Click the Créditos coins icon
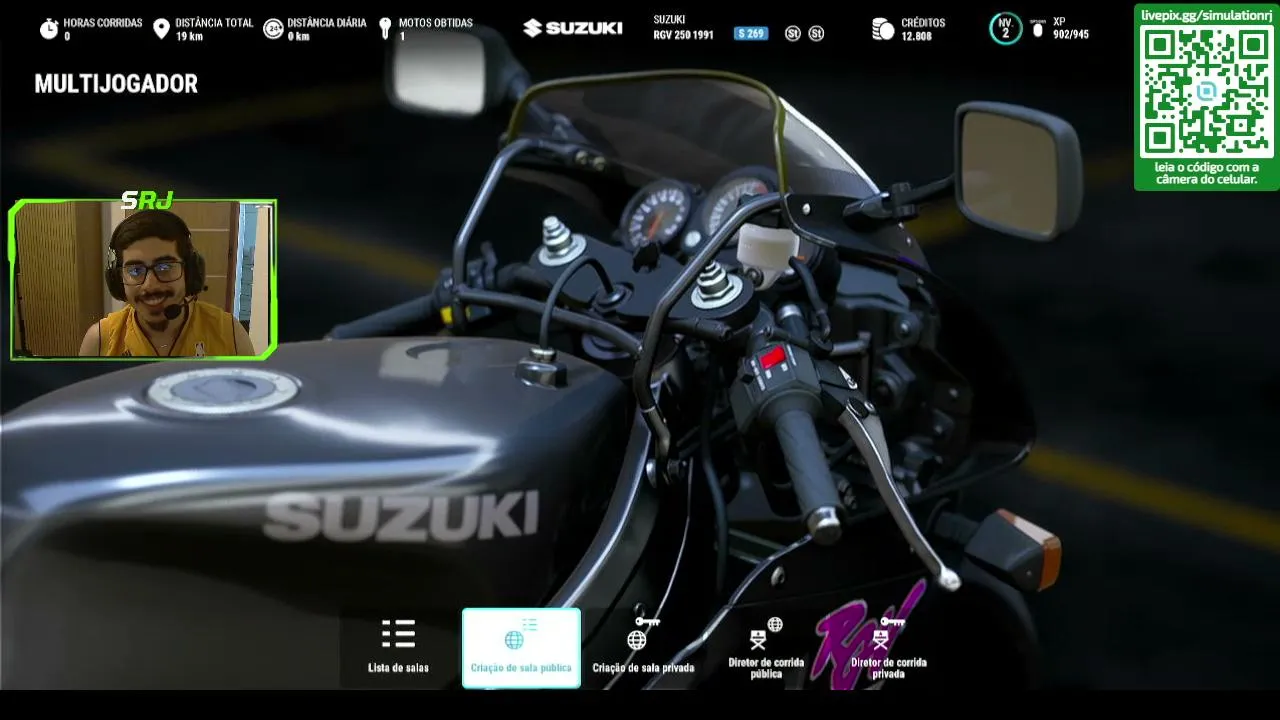Screen dimensions: 1280x720 (x=883, y=29)
